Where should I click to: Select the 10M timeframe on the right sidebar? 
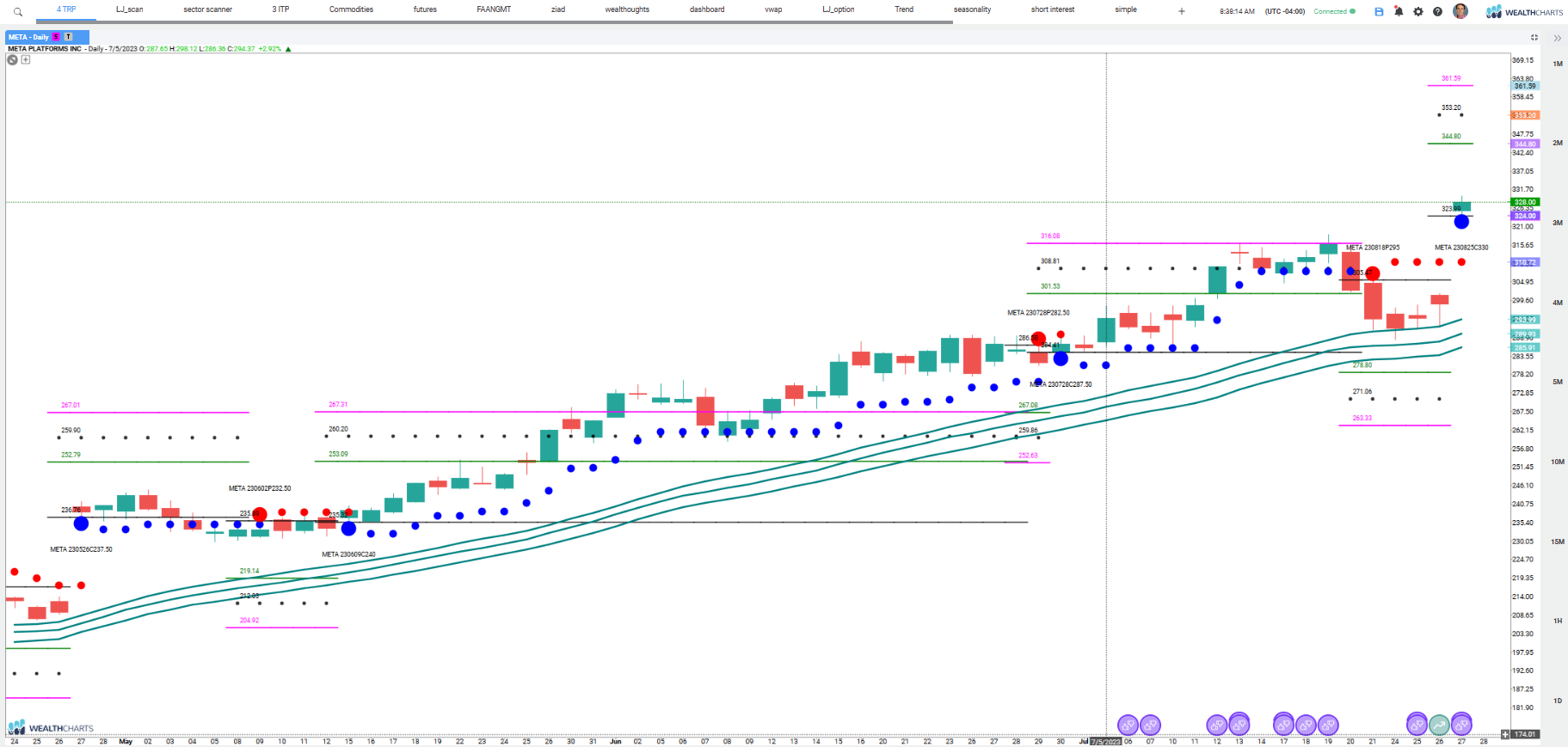point(1558,462)
